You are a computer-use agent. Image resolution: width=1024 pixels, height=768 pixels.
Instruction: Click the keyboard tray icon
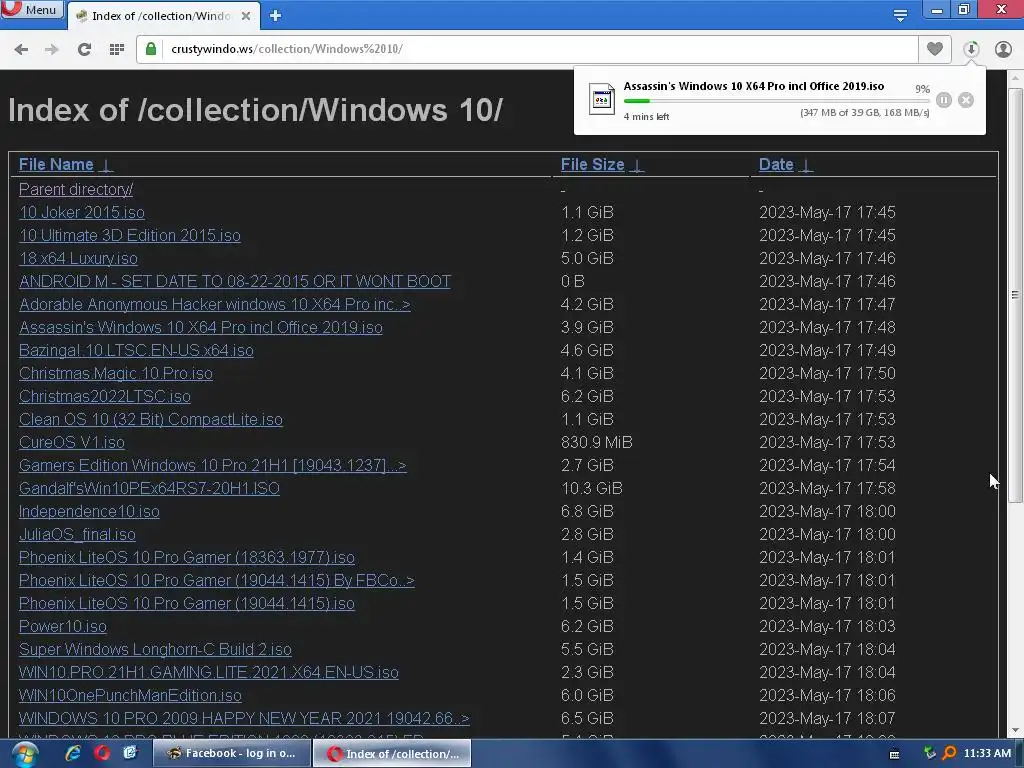tap(895, 754)
